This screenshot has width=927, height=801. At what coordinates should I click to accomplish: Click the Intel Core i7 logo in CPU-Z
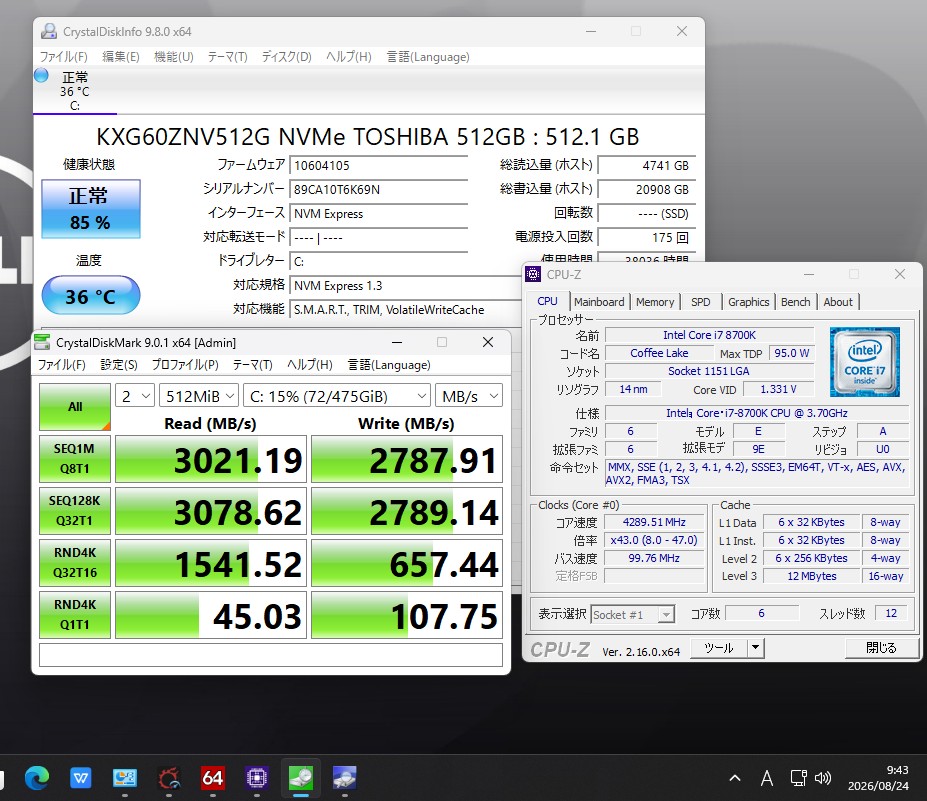click(x=864, y=361)
